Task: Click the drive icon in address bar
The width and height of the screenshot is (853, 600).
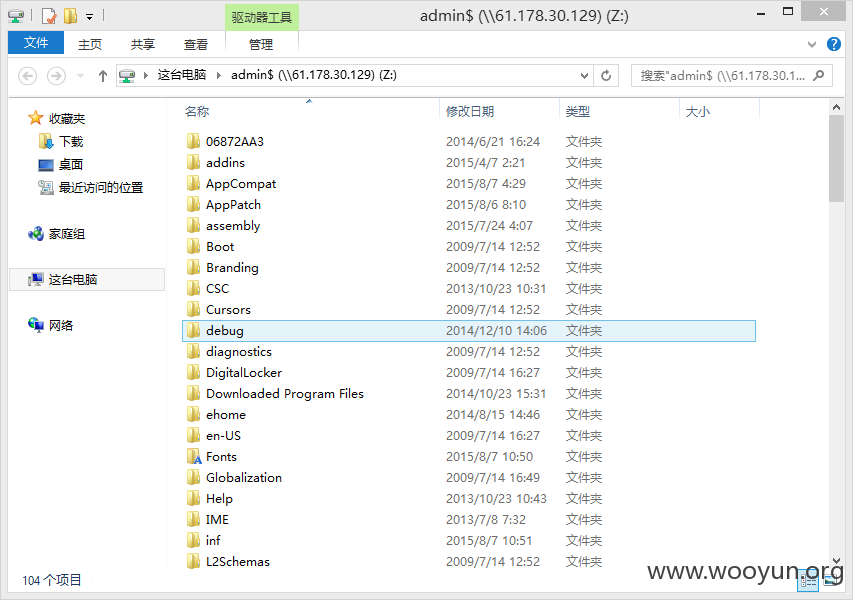Action: tap(127, 76)
